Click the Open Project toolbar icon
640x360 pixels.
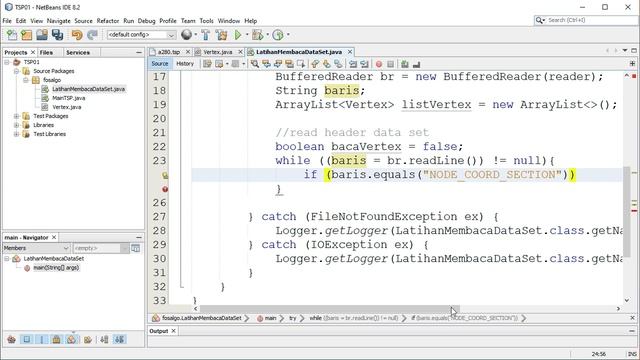42,35
